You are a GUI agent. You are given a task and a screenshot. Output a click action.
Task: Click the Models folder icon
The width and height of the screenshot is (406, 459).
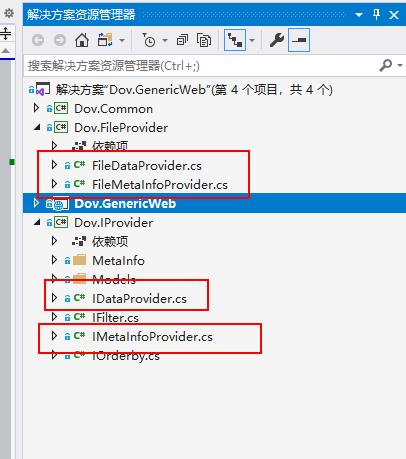click(80, 279)
